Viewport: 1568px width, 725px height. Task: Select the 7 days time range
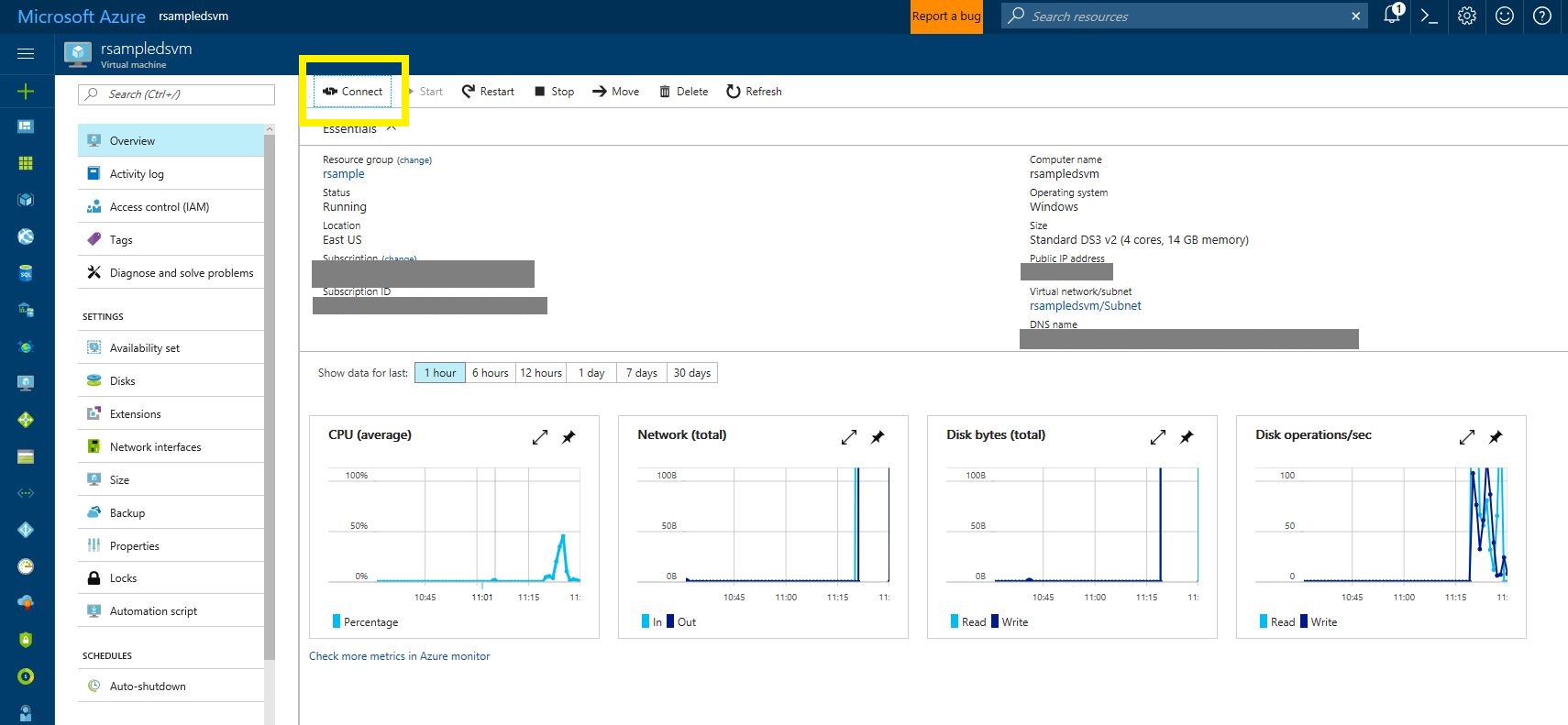coord(642,373)
